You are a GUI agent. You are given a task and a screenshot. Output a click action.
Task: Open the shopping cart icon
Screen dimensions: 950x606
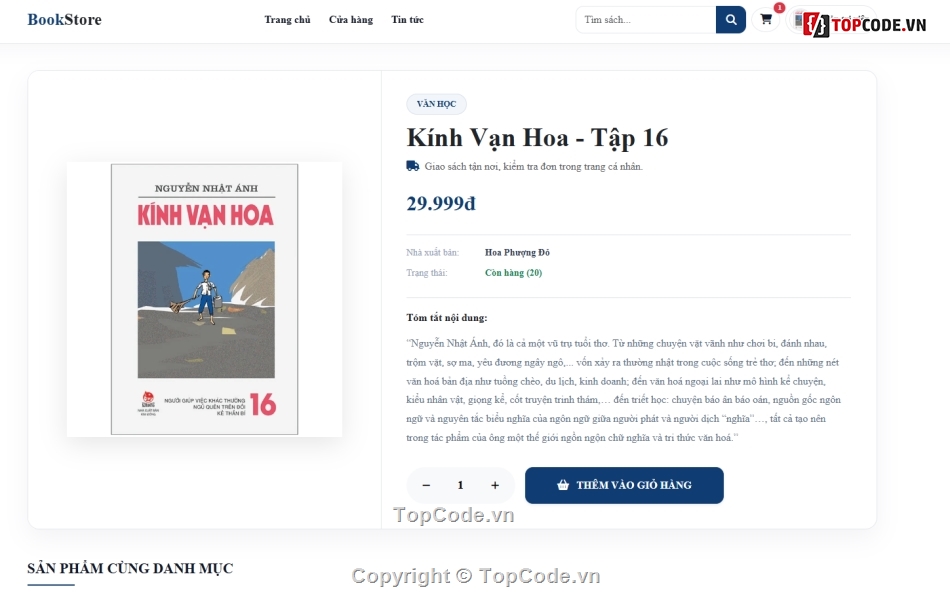766,19
